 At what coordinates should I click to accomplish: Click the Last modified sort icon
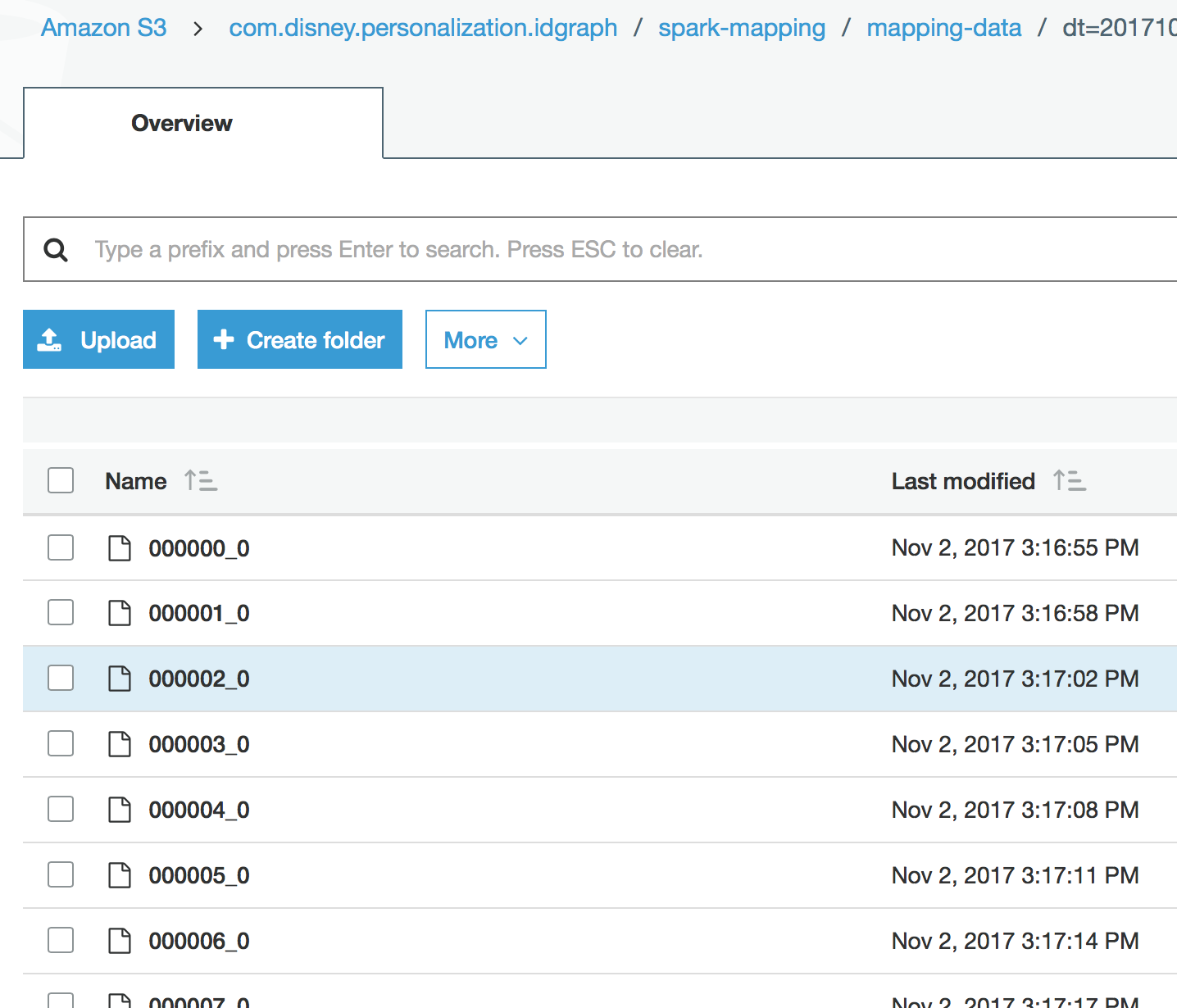1070,480
